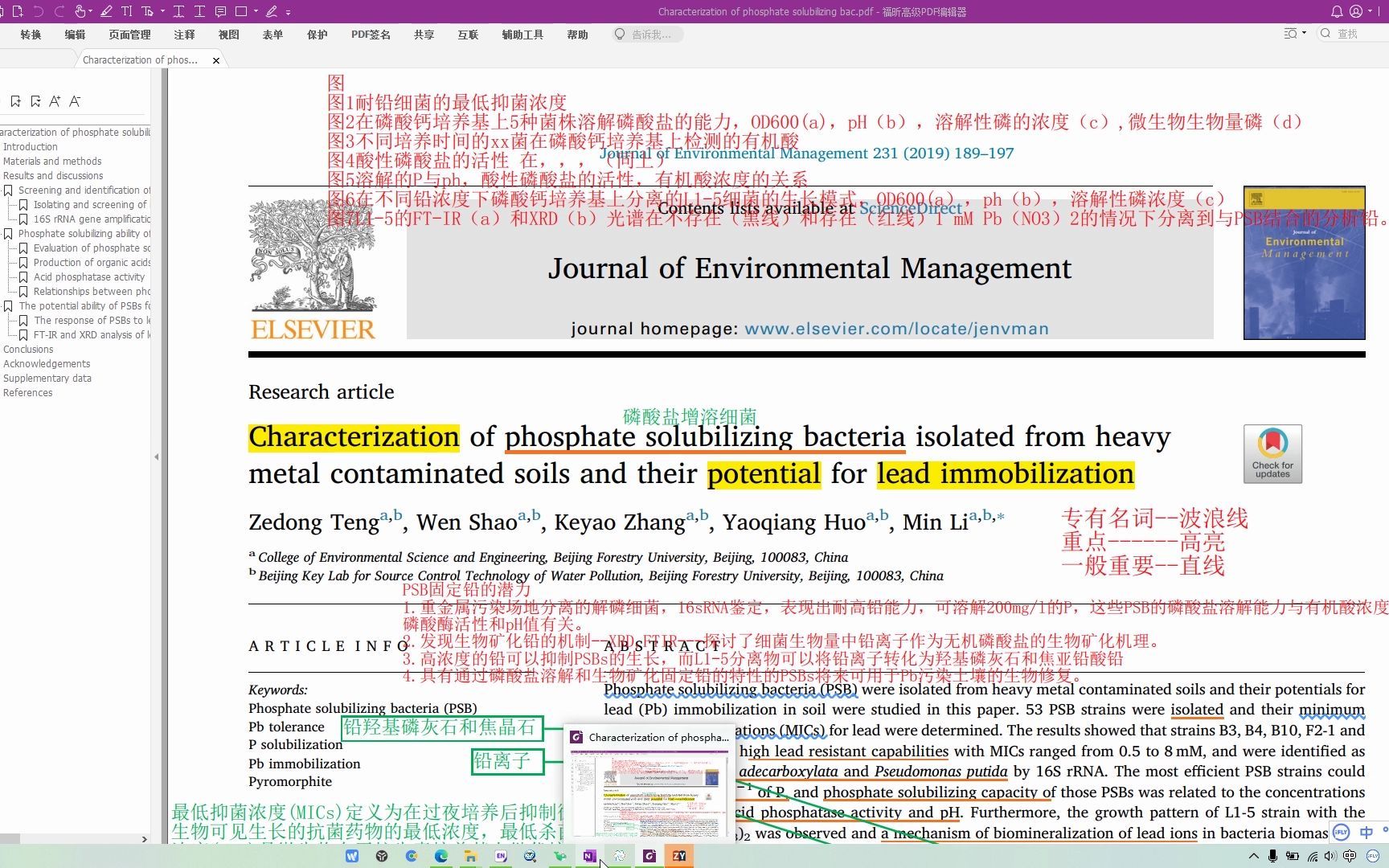This screenshot has width=1389, height=868.
Task: Close the Characterization of phos... document tab
Action: (x=216, y=60)
